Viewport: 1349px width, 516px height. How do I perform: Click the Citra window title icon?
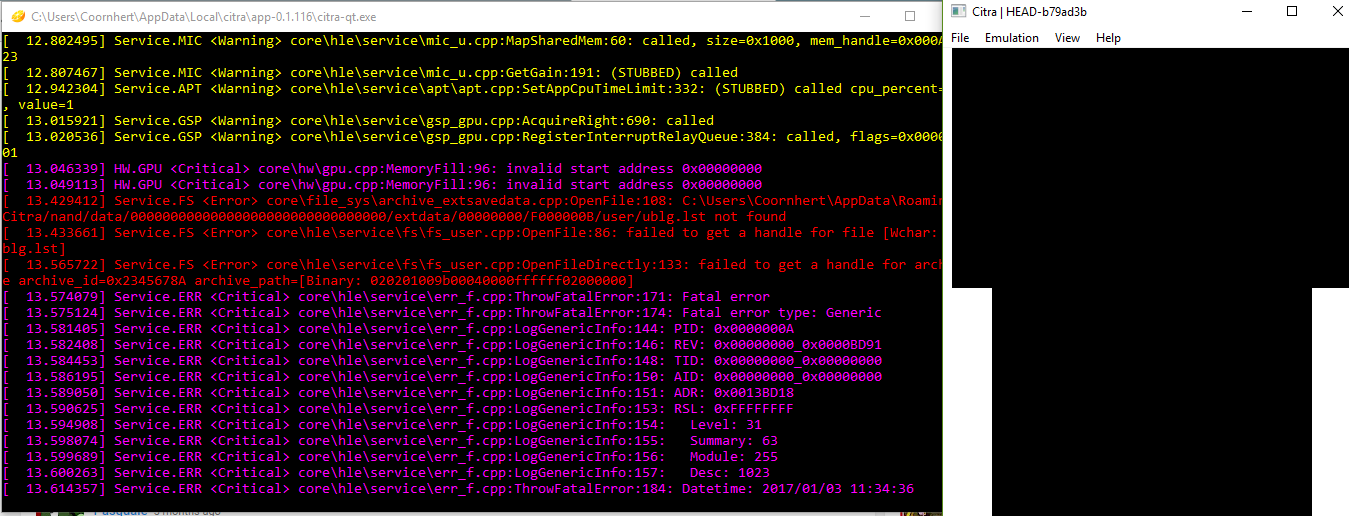click(x=958, y=11)
